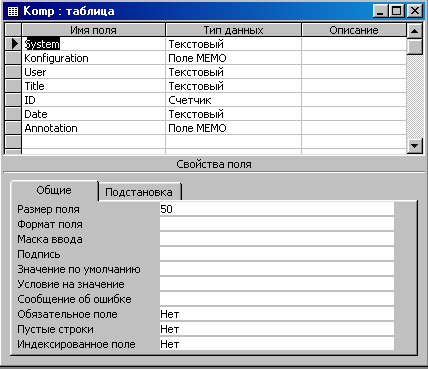428x369 pixels.
Task: Click the Размер поля value 50
Action: pos(277,209)
